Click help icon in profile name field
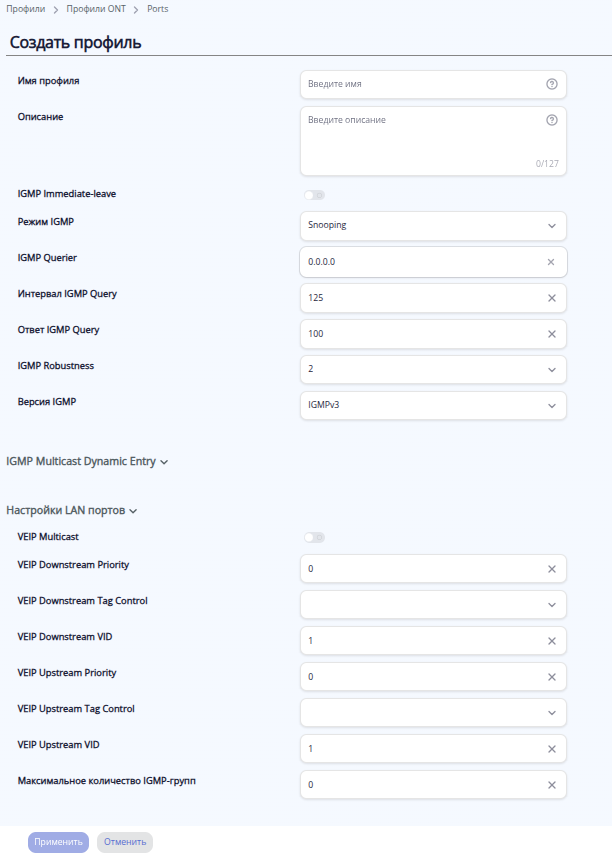Screen dimensions: 612x853 click(x=551, y=84)
